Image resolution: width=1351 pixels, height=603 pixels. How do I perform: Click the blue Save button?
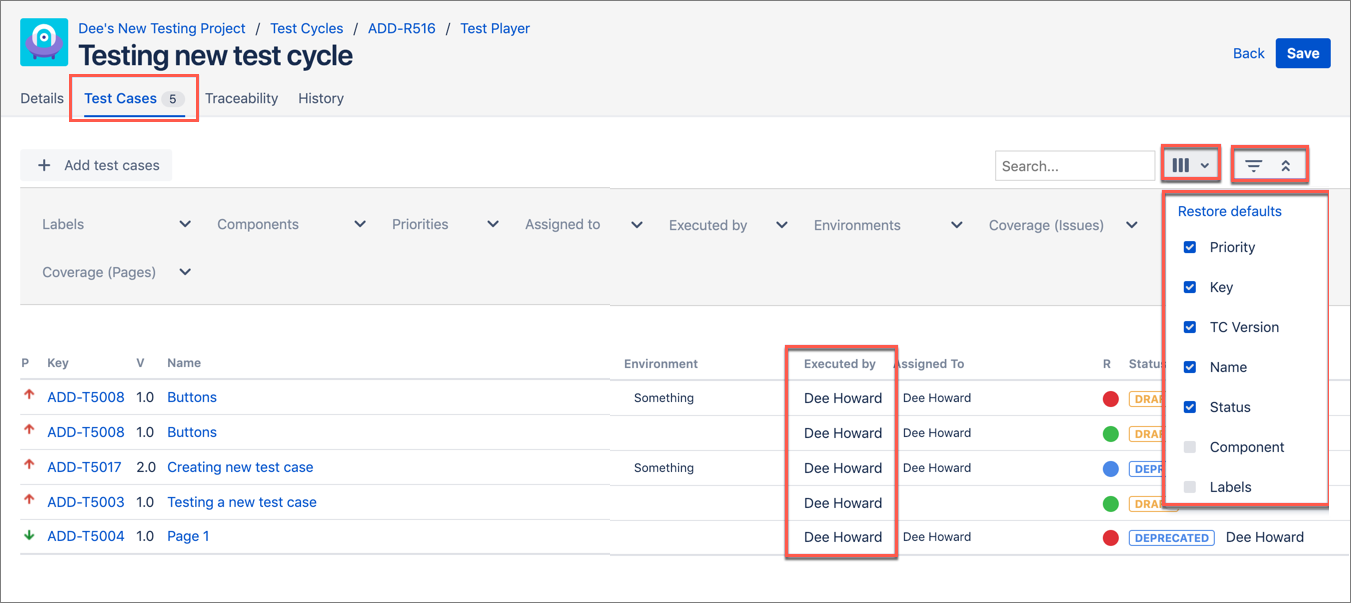point(1302,53)
